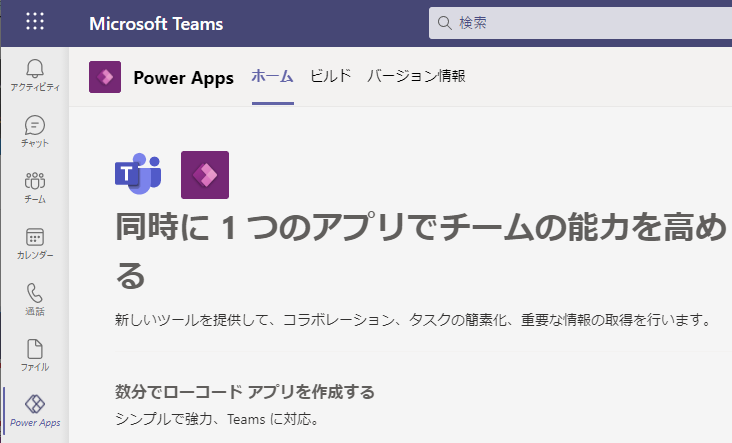Open カレンダー in the sidebar
This screenshot has height=443, width=732.
tap(35, 243)
